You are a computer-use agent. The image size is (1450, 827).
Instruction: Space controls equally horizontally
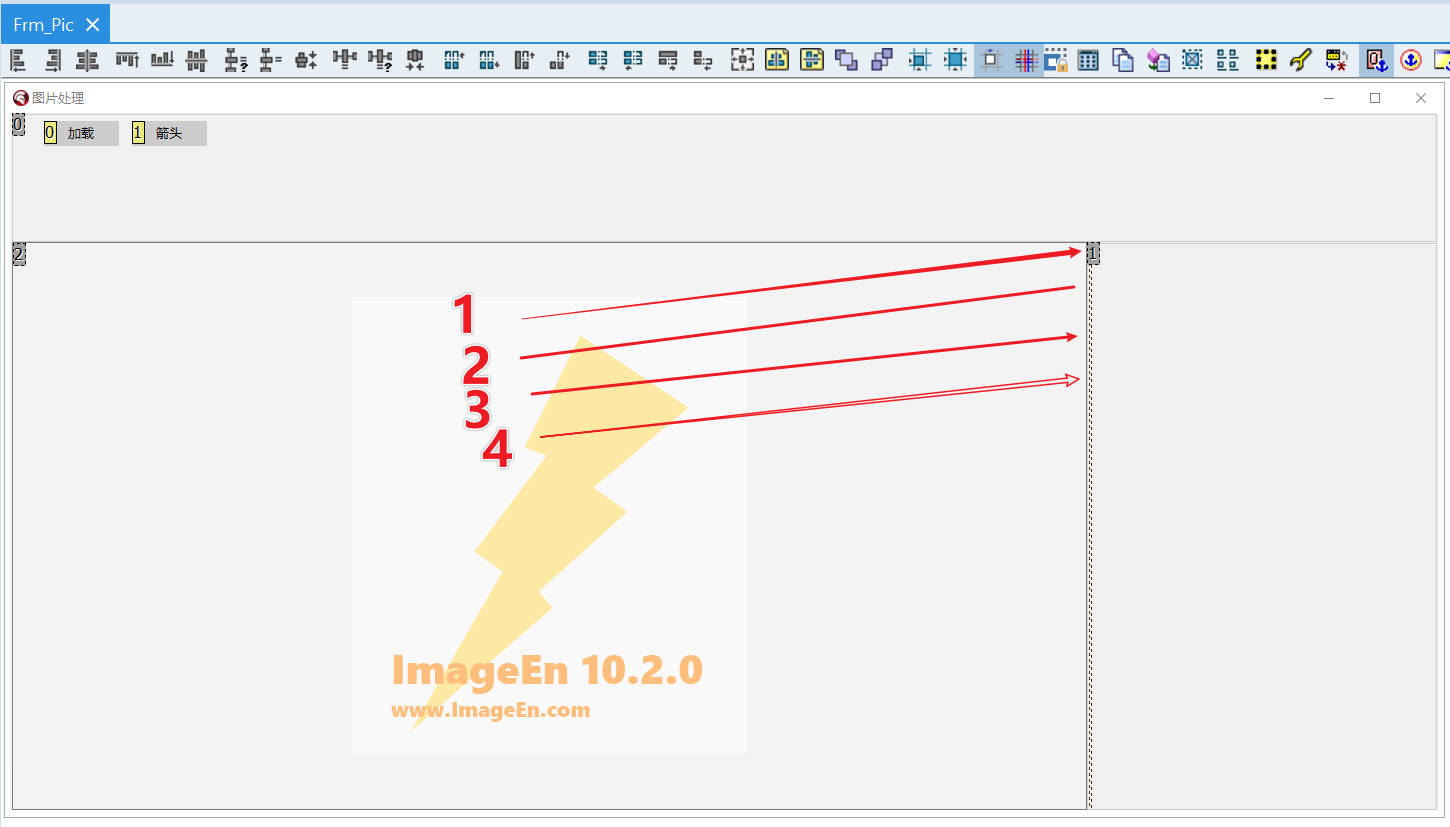click(x=345, y=61)
